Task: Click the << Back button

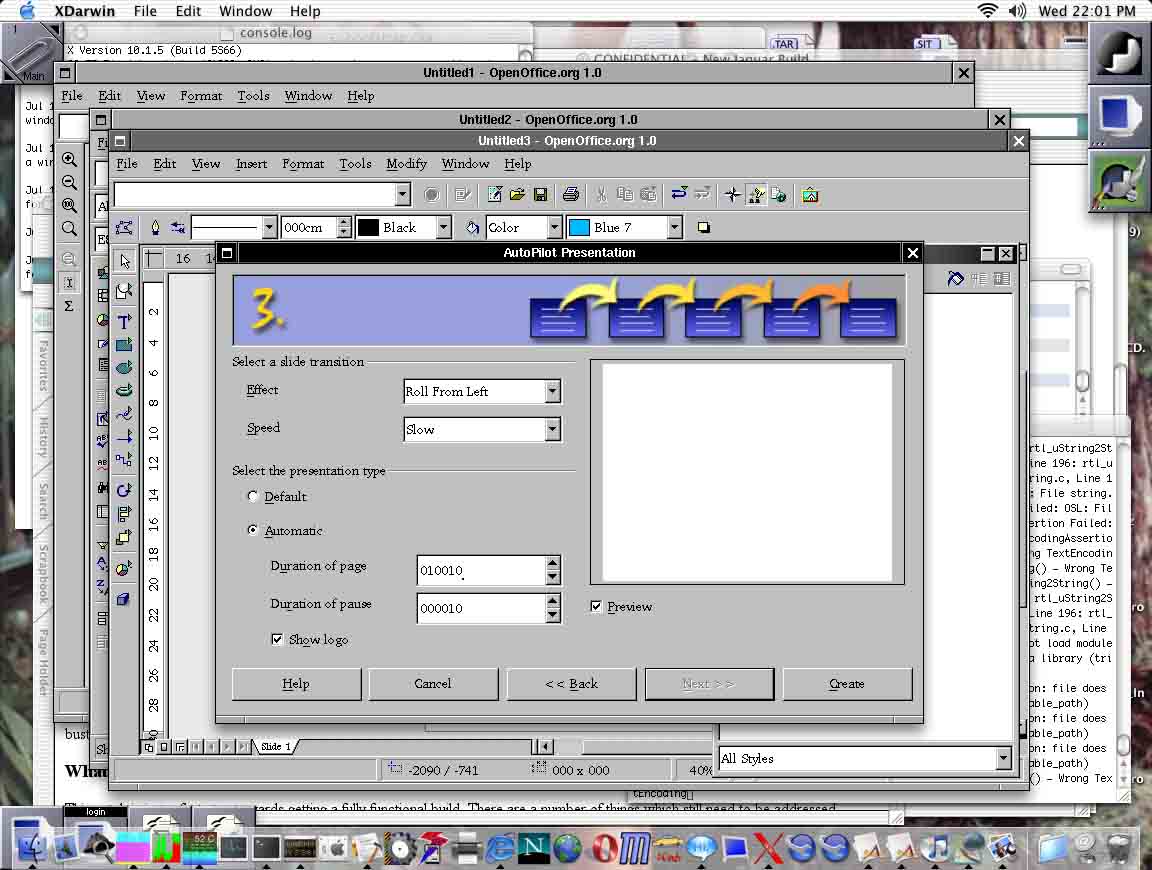Action: point(571,683)
